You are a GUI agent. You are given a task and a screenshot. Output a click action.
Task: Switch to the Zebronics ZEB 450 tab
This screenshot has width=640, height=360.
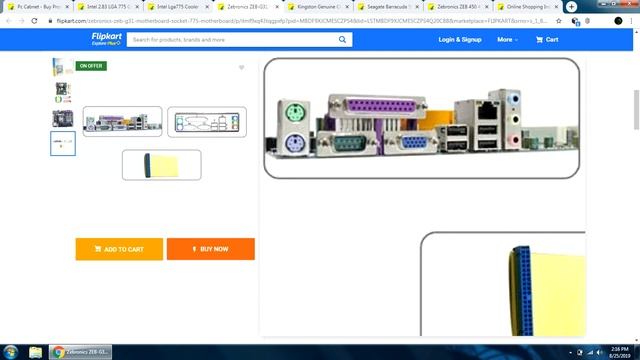coord(458,7)
